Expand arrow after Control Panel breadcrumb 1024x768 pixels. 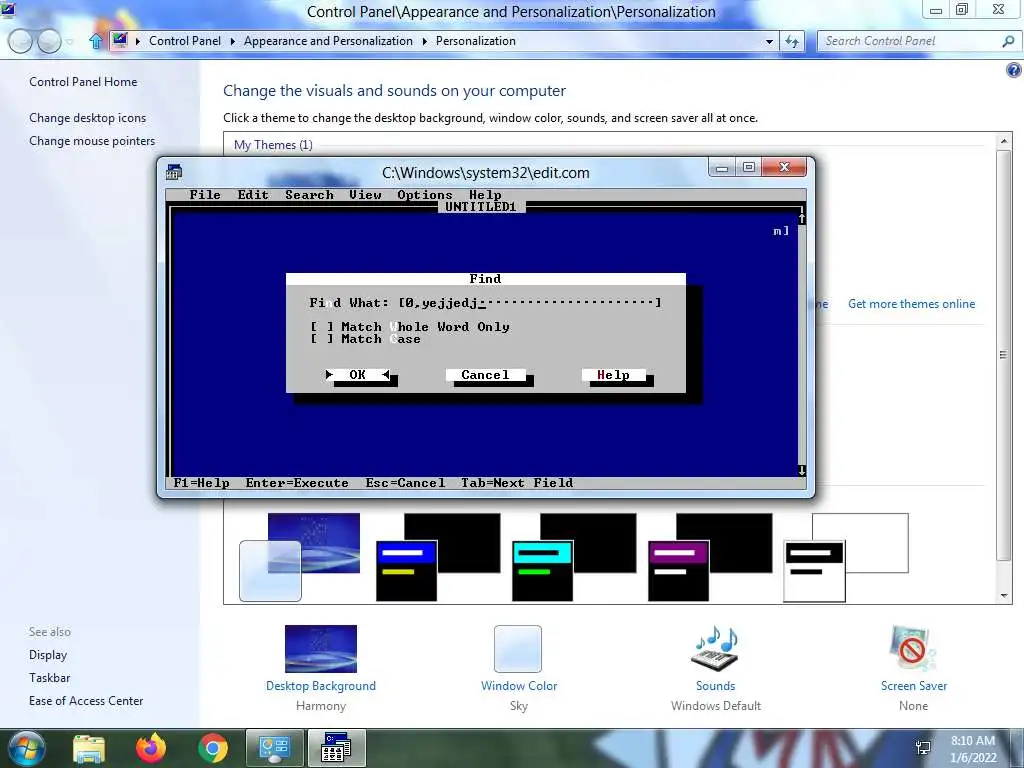tap(232, 41)
